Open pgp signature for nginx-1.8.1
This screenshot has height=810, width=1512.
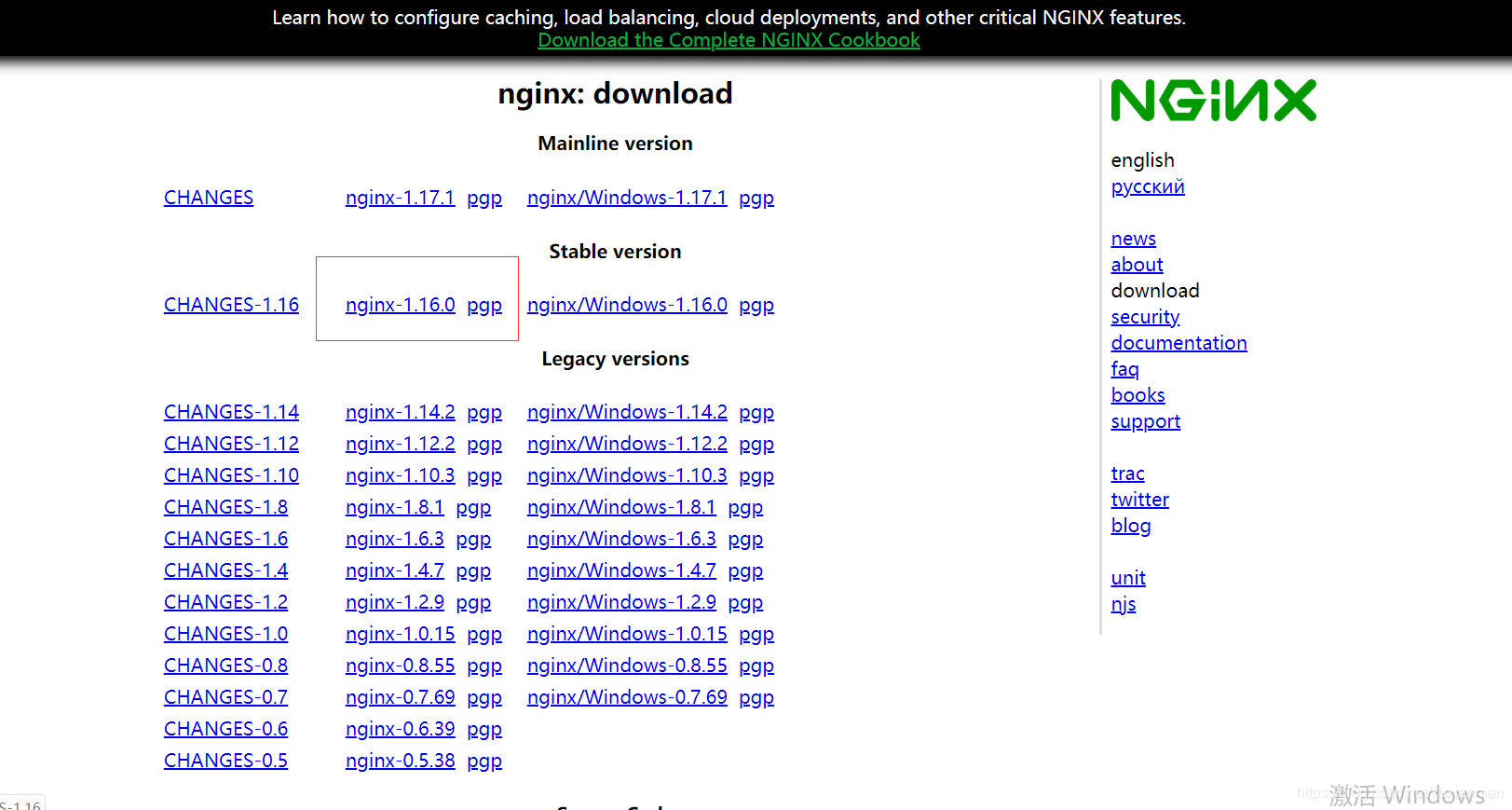tap(473, 508)
